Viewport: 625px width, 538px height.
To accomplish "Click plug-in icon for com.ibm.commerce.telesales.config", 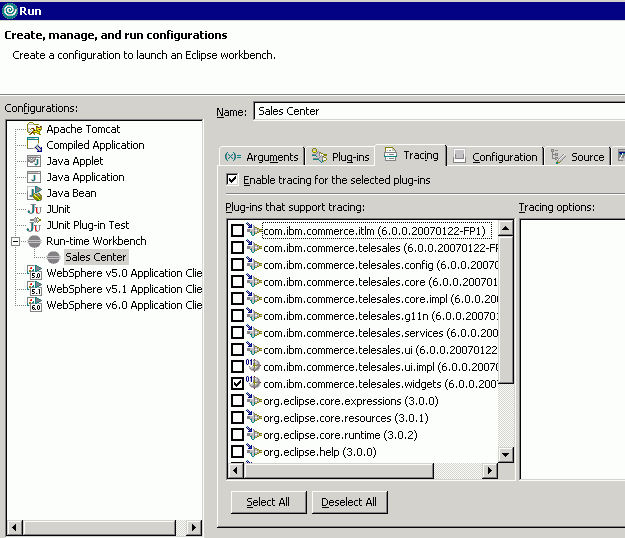I will click(254, 264).
